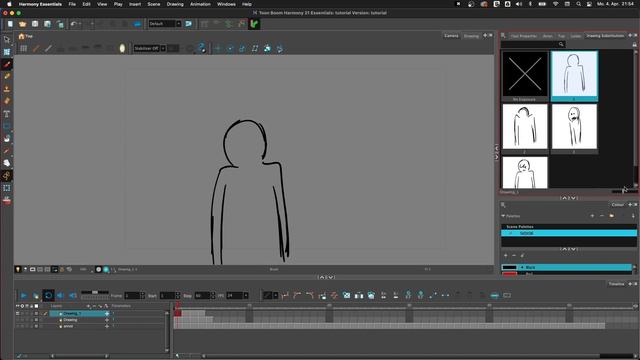Open the Scene menu

[153, 4]
